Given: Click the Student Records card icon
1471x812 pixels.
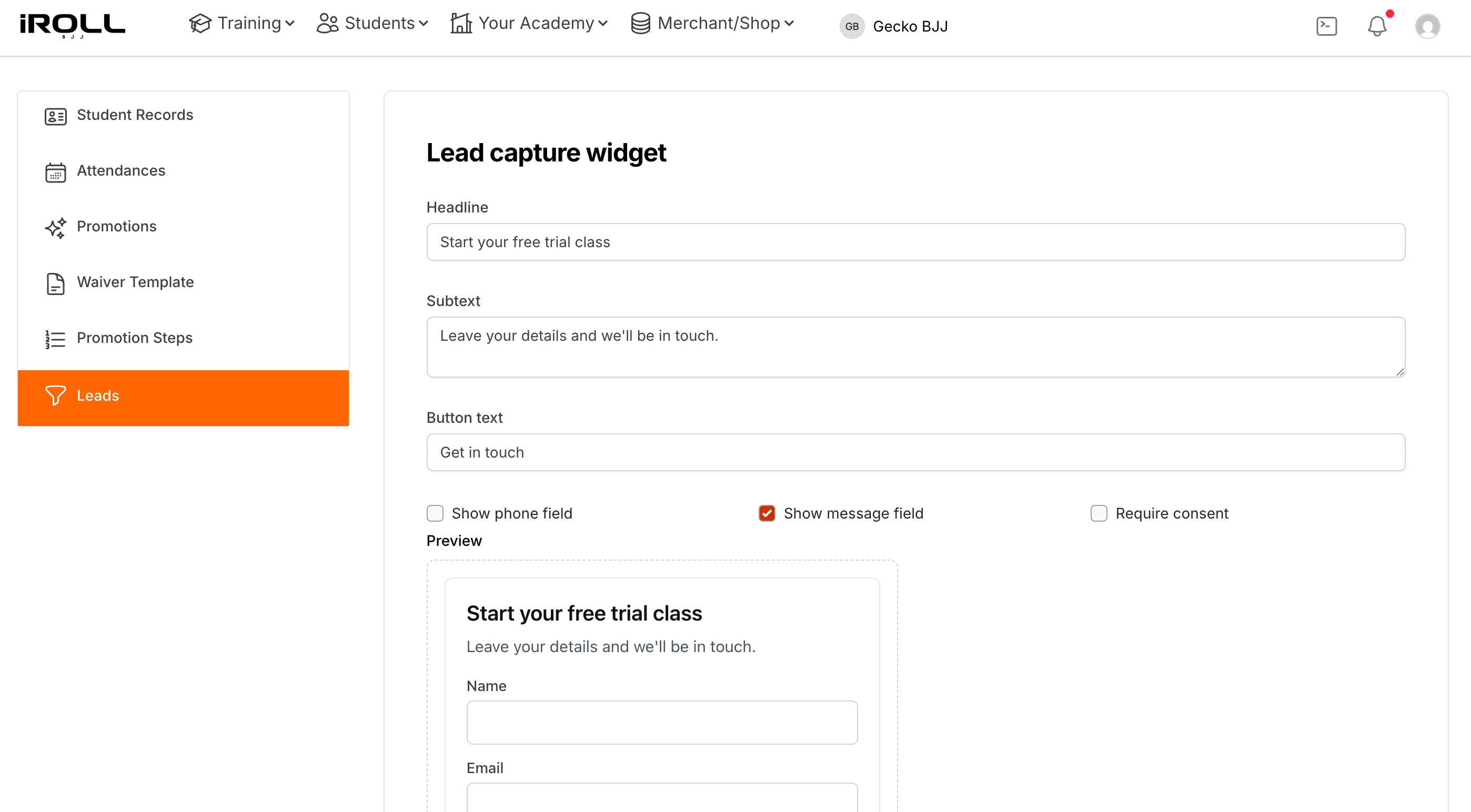Looking at the screenshot, I should (x=55, y=116).
